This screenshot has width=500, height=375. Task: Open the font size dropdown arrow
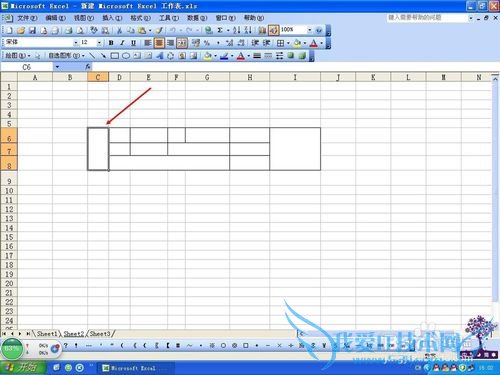[x=99, y=43]
